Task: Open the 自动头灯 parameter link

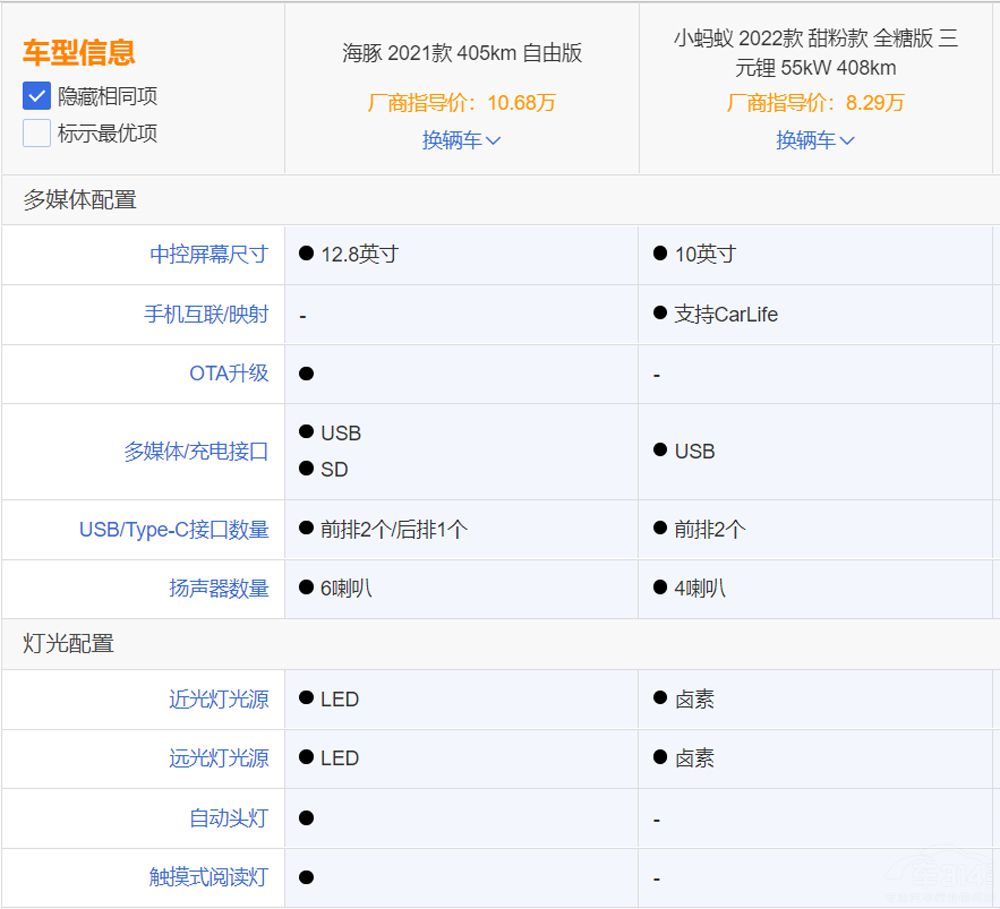Action: pyautogui.click(x=229, y=818)
